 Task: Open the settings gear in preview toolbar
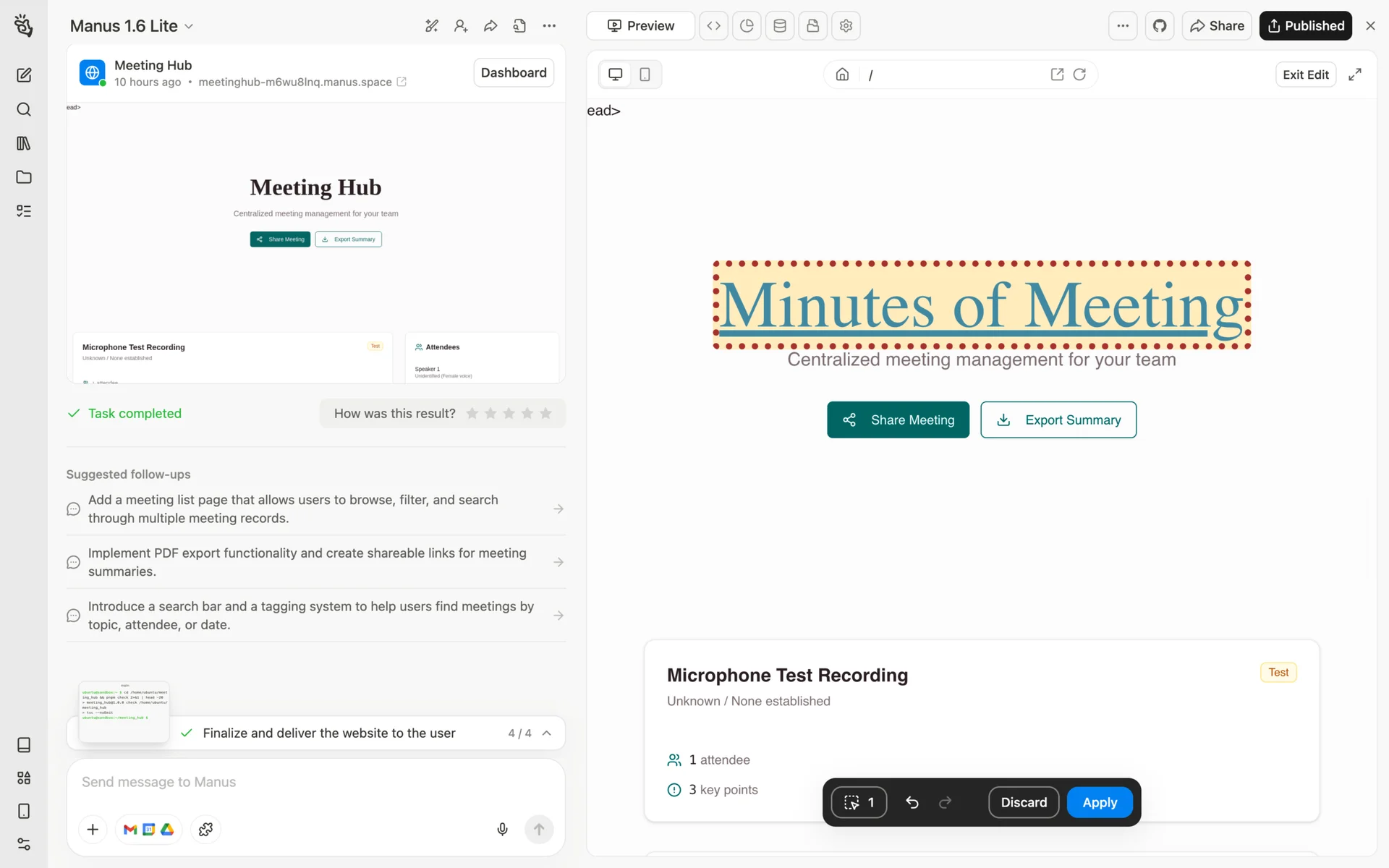click(x=846, y=26)
